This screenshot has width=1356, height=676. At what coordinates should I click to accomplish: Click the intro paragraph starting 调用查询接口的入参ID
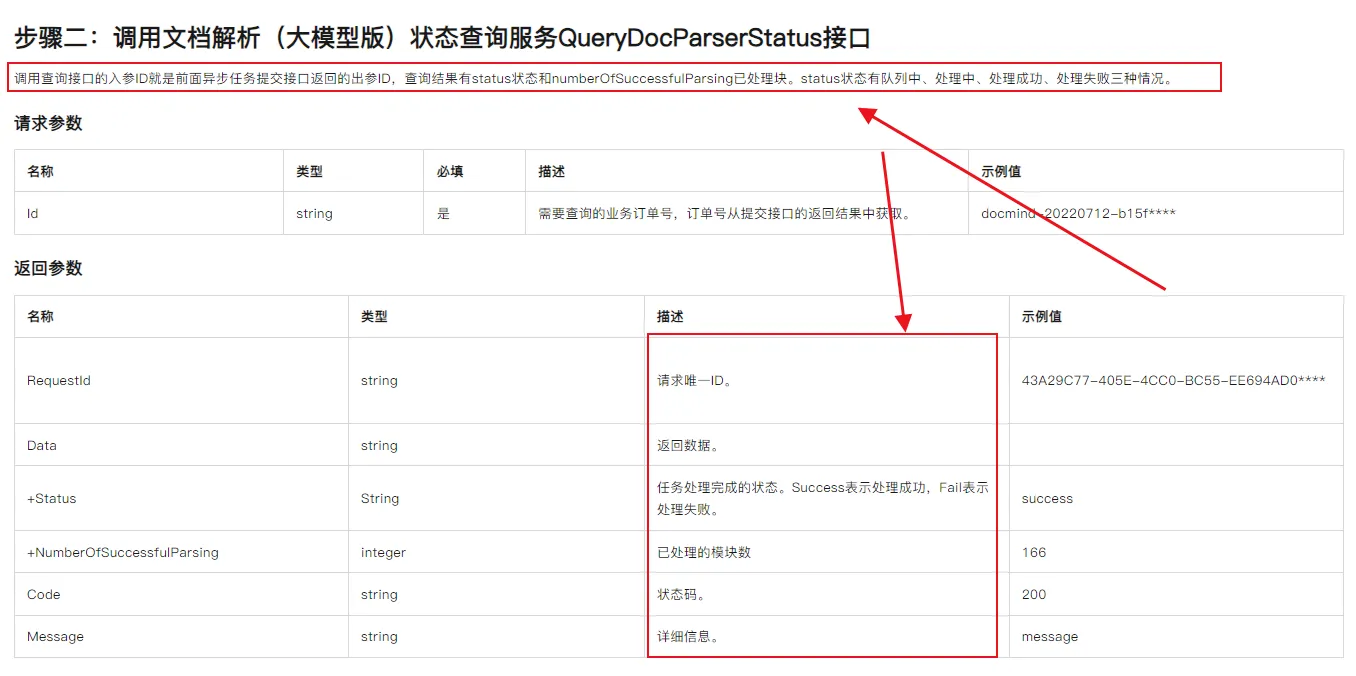click(x=594, y=78)
